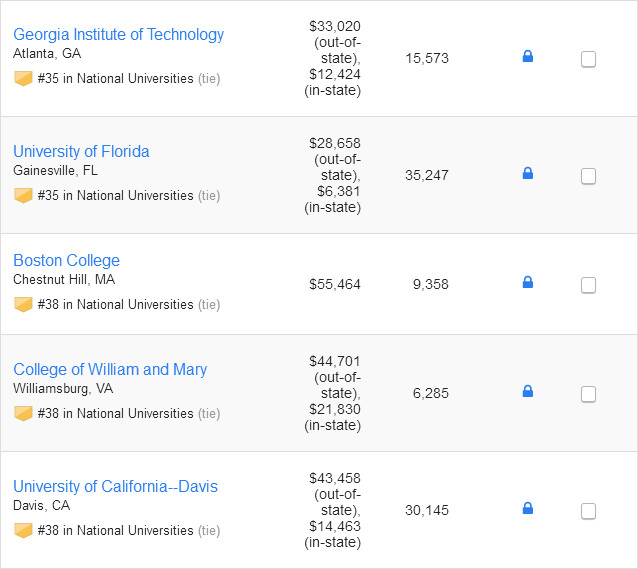Click the lock icon in Georgia Tech row
638x569 pixels.
(x=528, y=57)
